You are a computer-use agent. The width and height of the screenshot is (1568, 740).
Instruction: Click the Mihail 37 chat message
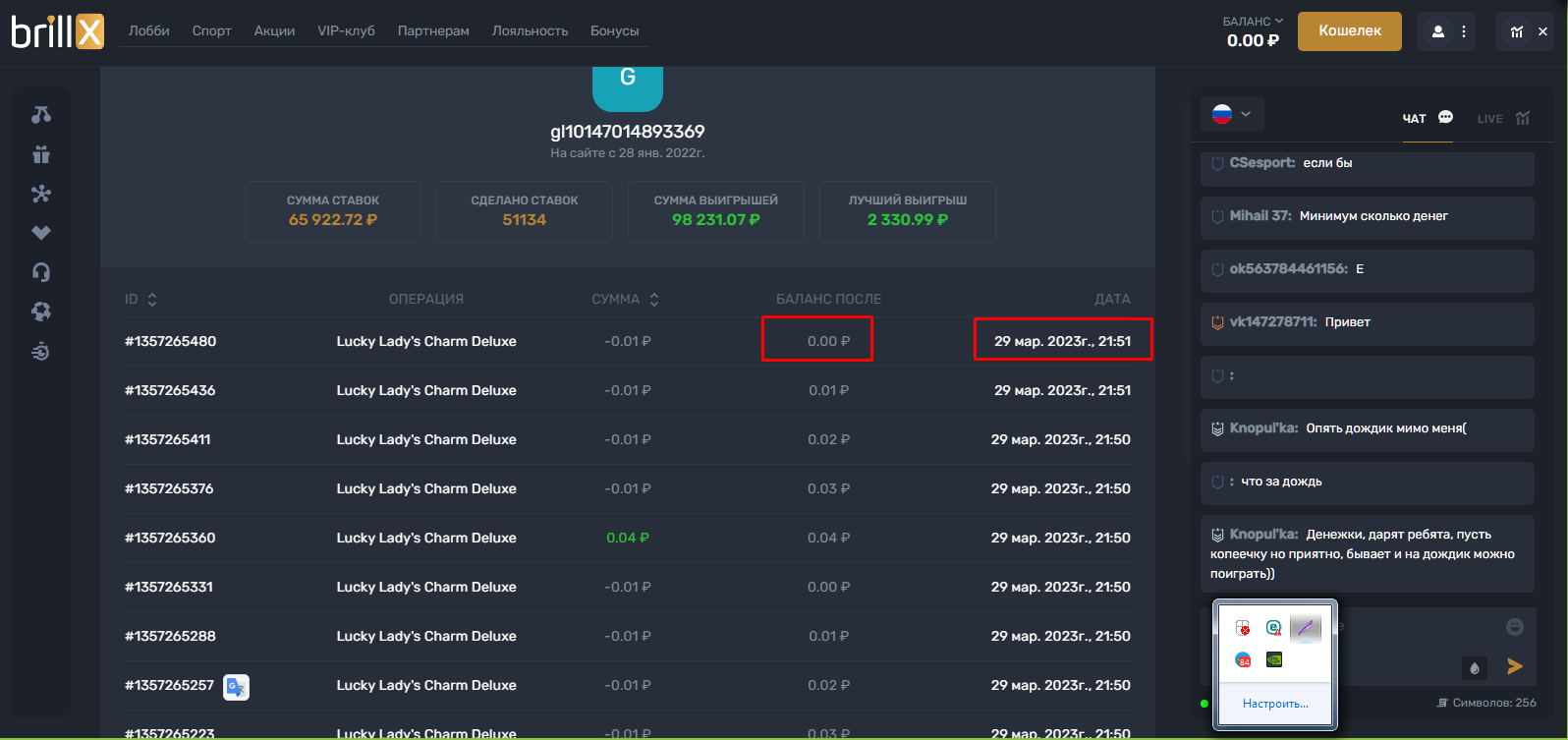1368,217
